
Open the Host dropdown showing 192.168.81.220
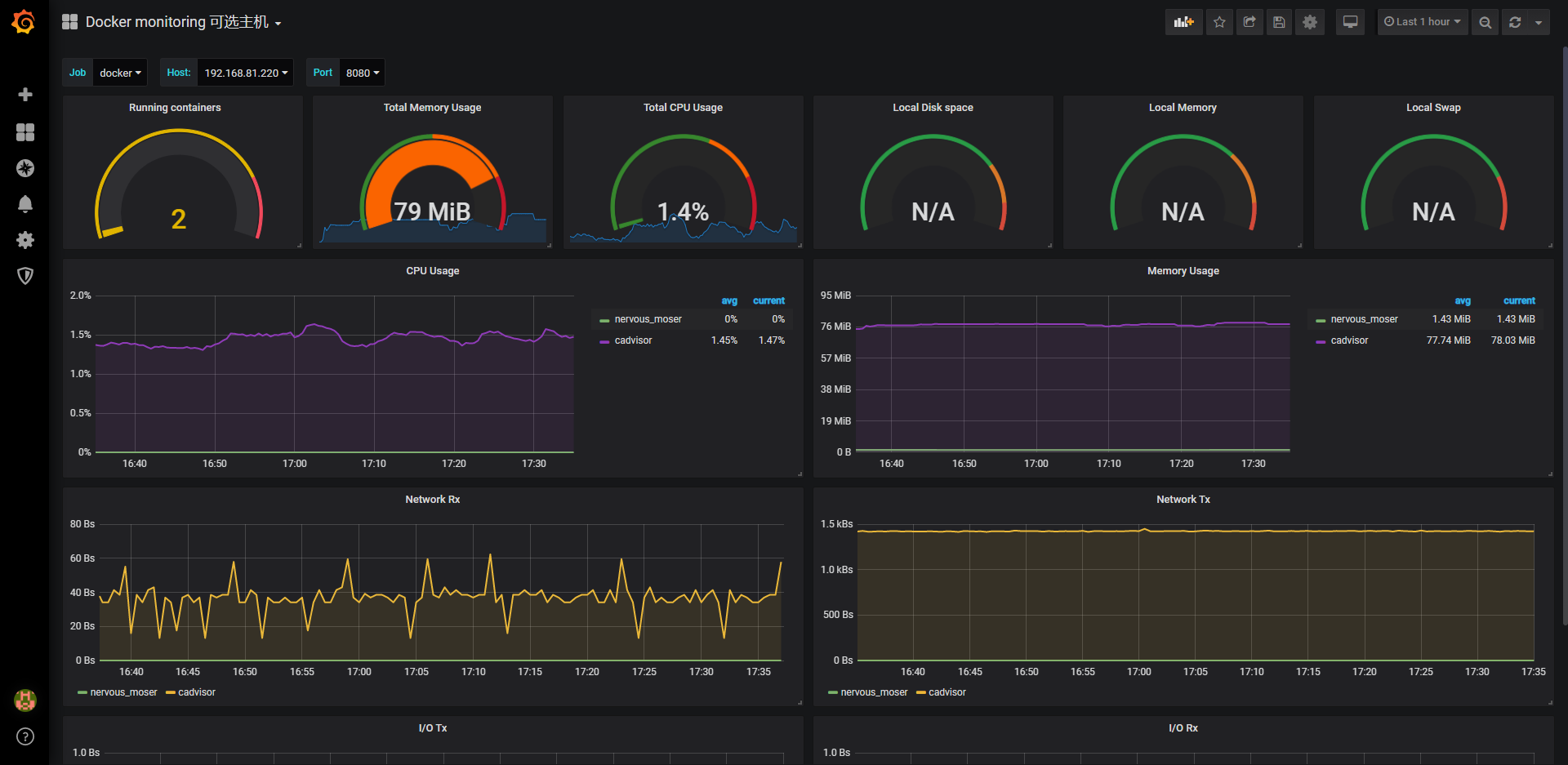click(244, 73)
